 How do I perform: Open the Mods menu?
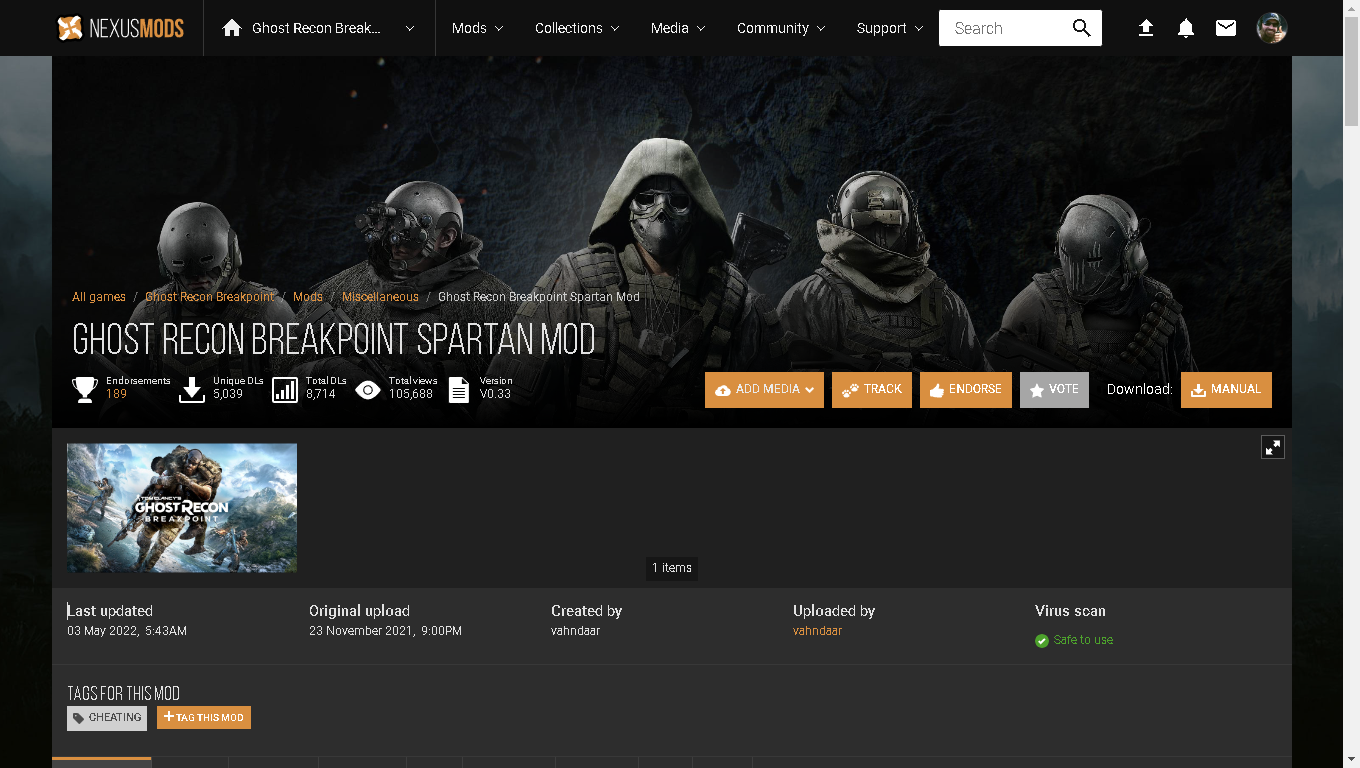pos(477,28)
